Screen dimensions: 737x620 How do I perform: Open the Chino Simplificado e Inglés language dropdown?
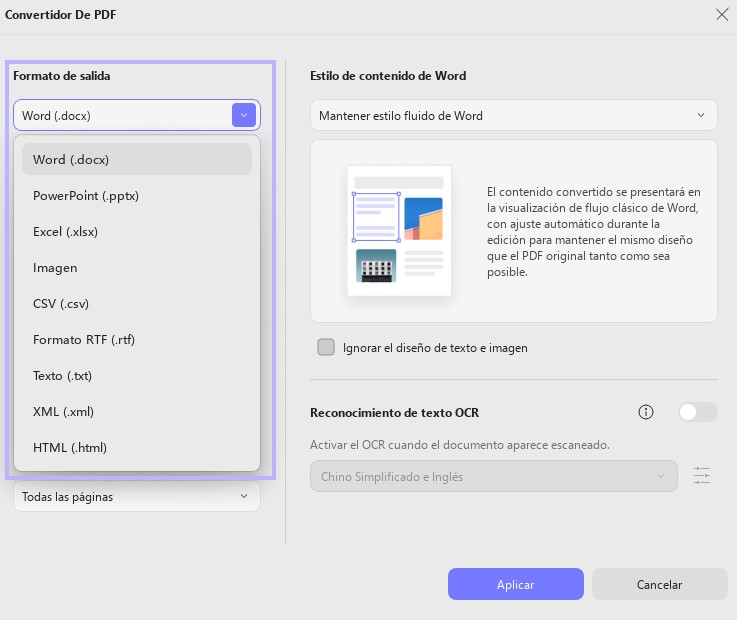coord(494,476)
